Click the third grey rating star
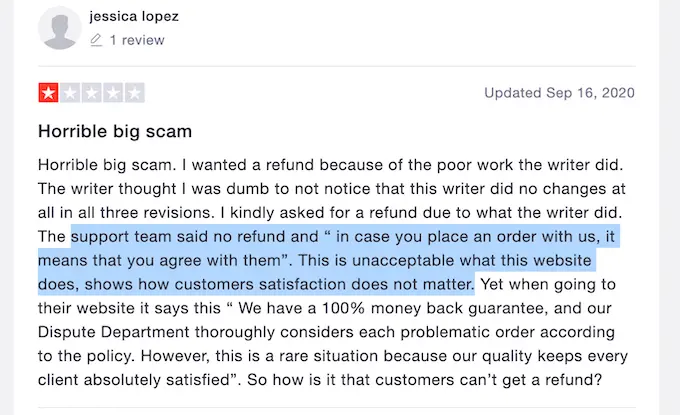This screenshot has width=680, height=415. [x=92, y=93]
